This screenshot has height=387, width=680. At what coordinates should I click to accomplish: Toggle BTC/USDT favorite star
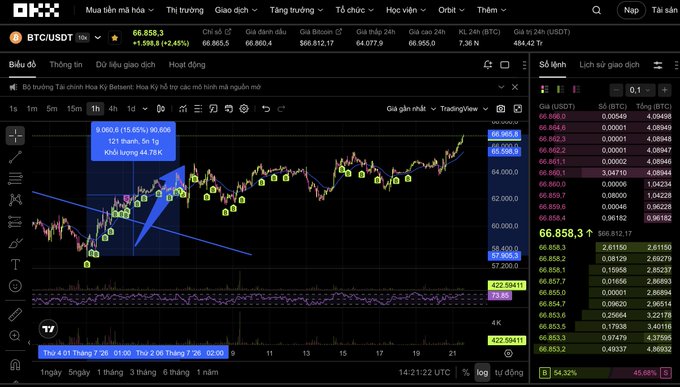(114, 38)
